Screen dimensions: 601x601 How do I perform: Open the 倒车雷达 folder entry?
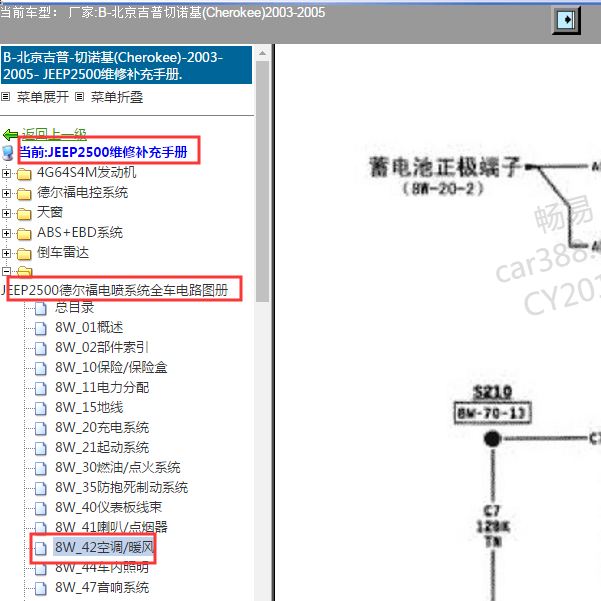click(62, 252)
